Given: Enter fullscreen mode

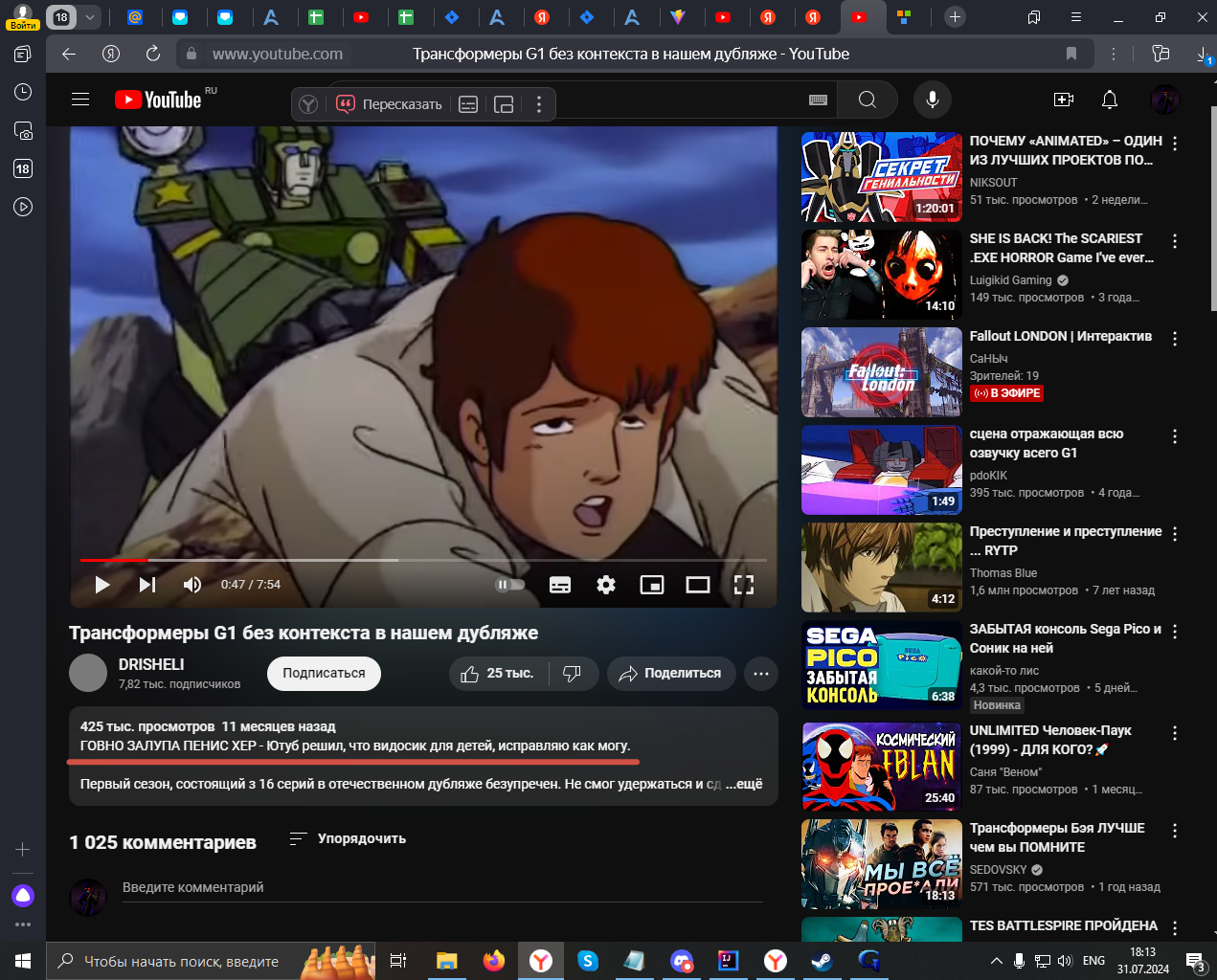Looking at the screenshot, I should pos(744,585).
